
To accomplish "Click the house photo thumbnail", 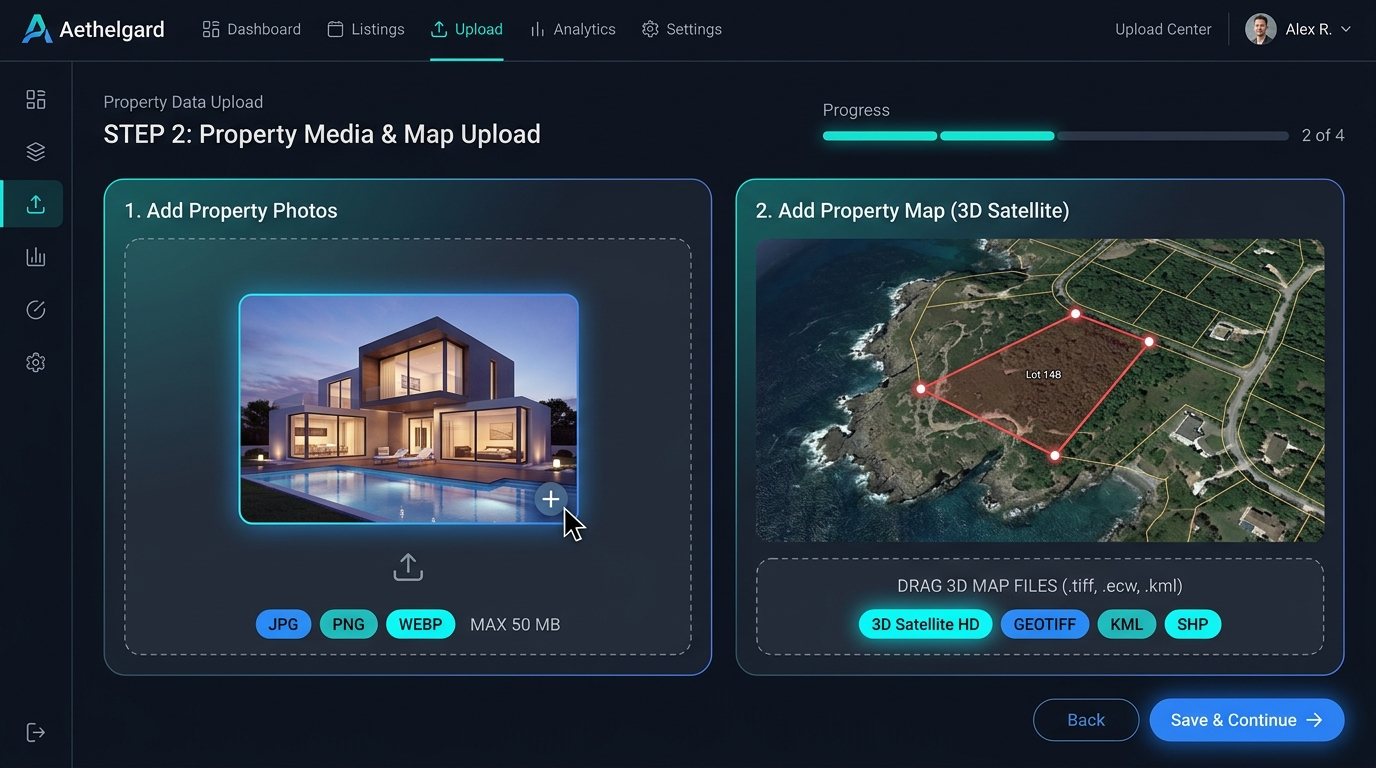I will (409, 409).
